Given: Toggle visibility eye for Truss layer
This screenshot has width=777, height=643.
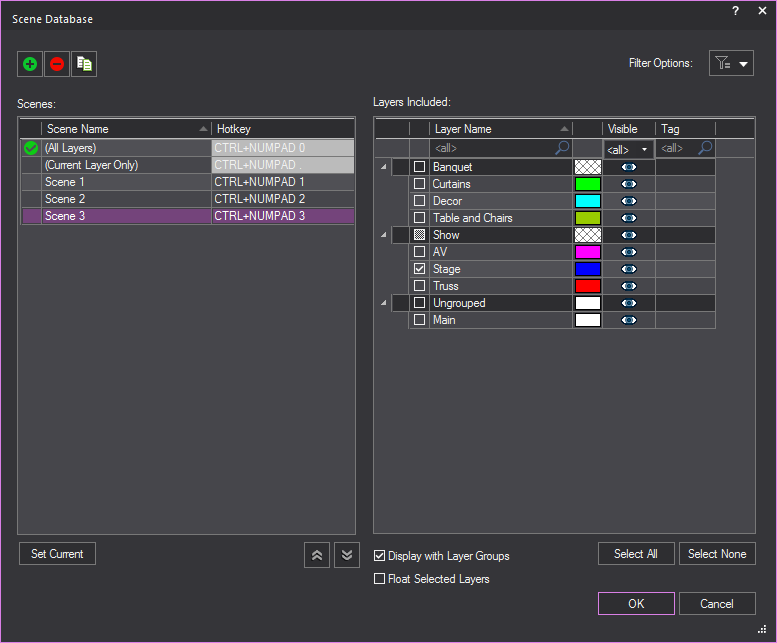Looking at the screenshot, I should [x=629, y=286].
